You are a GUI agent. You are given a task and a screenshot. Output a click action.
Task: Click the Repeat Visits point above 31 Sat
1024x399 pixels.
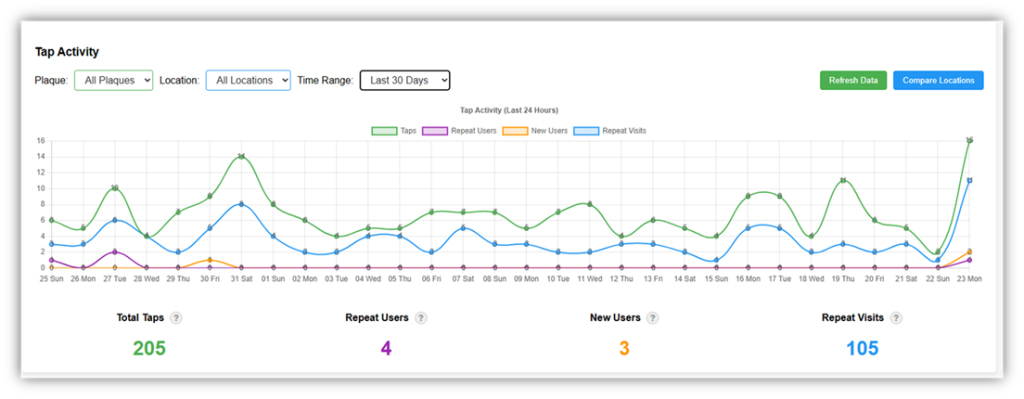click(x=241, y=204)
